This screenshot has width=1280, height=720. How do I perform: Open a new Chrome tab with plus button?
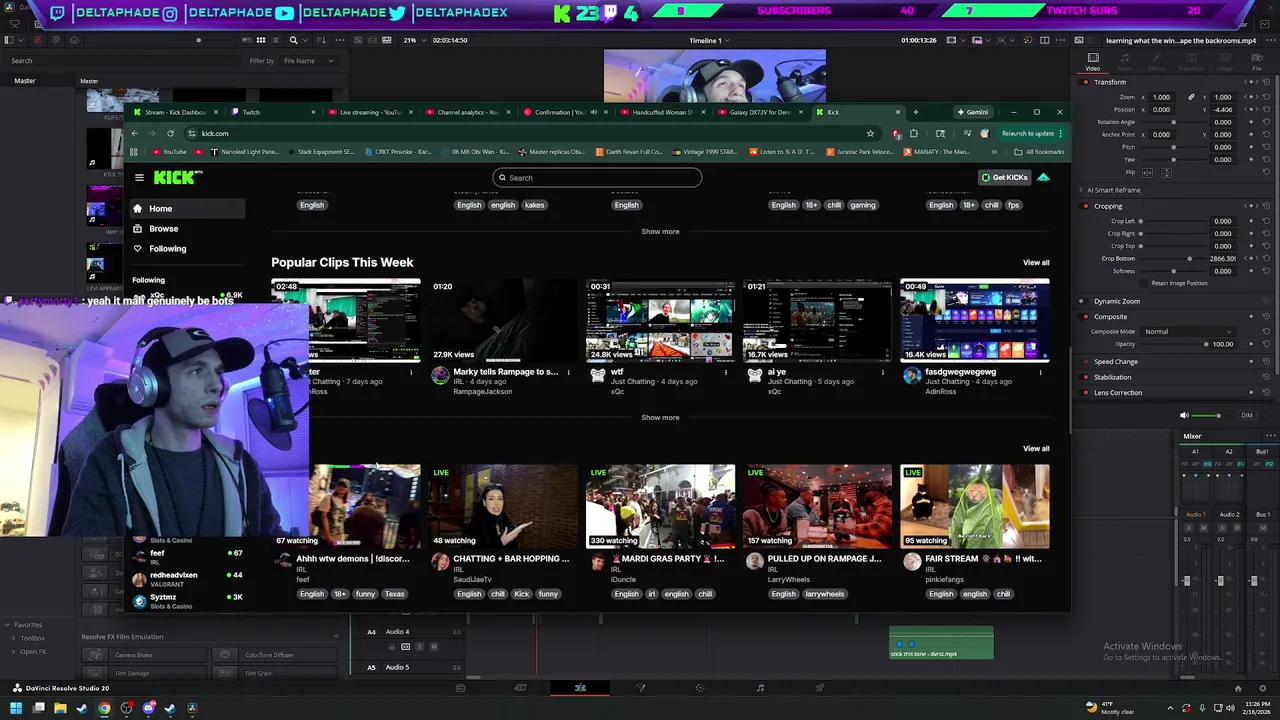pyautogui.click(x=915, y=112)
